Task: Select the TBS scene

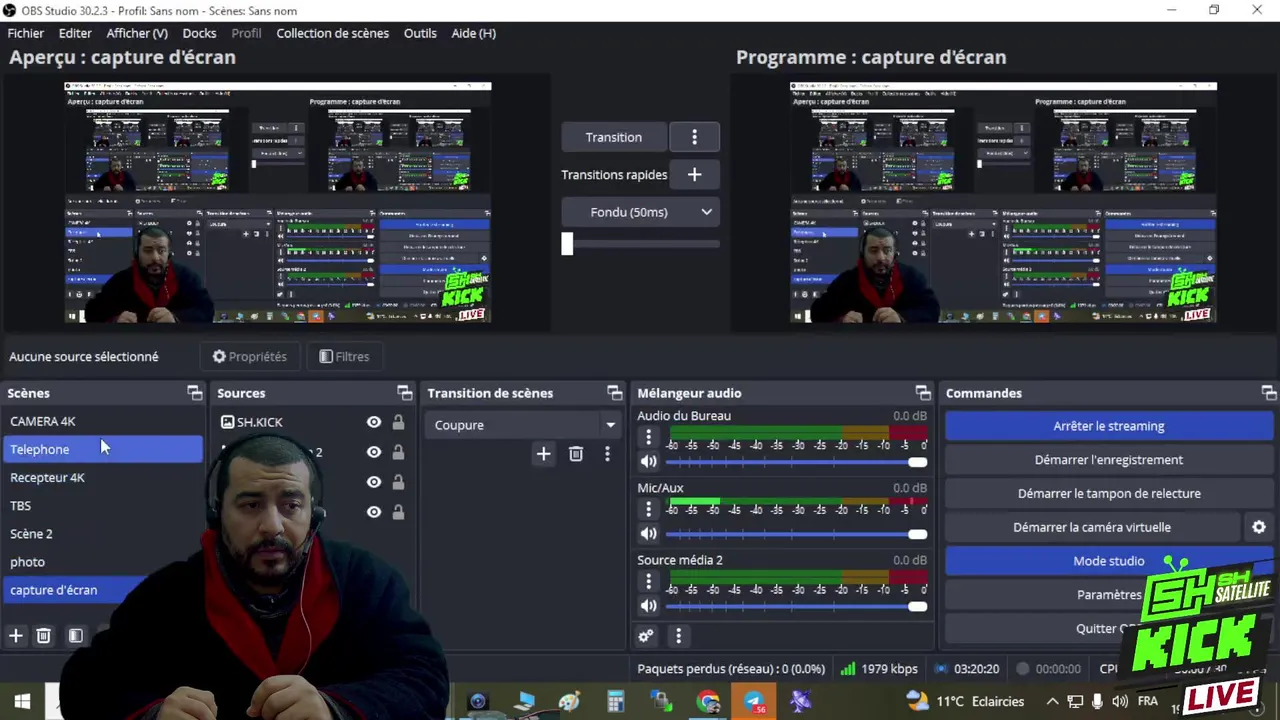Action: (x=104, y=505)
